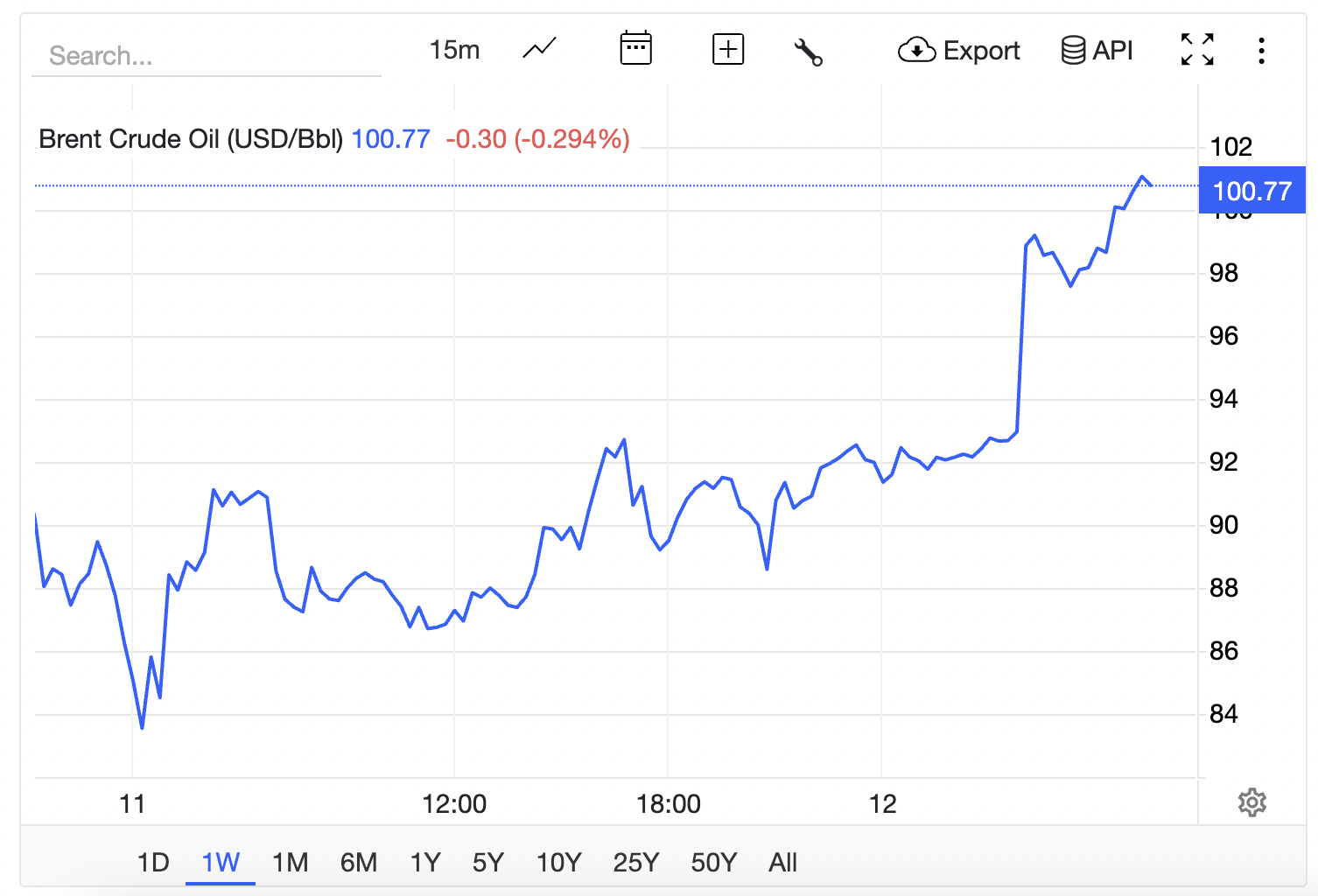The height and width of the screenshot is (896, 1318).
Task: Open the three-dot more options menu
Action: tap(1260, 51)
